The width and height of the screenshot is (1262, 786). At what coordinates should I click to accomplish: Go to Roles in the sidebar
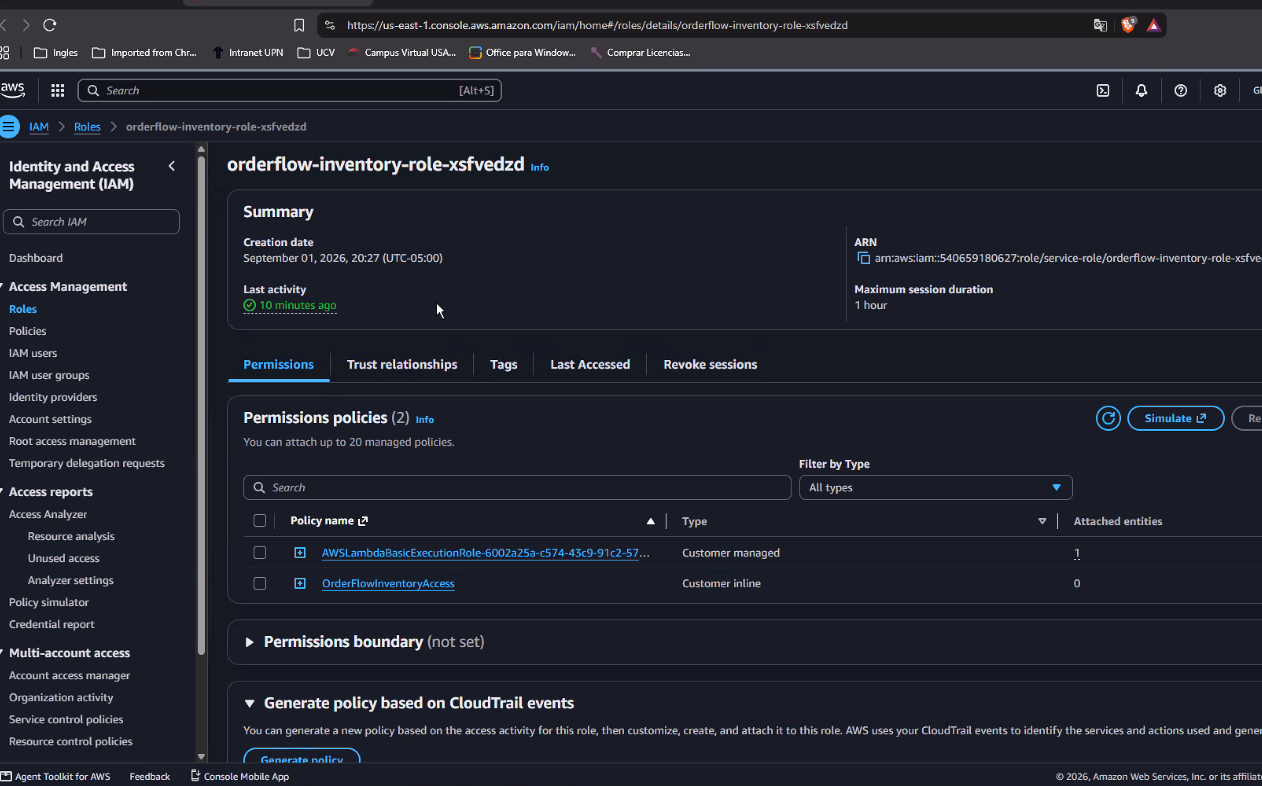point(23,309)
